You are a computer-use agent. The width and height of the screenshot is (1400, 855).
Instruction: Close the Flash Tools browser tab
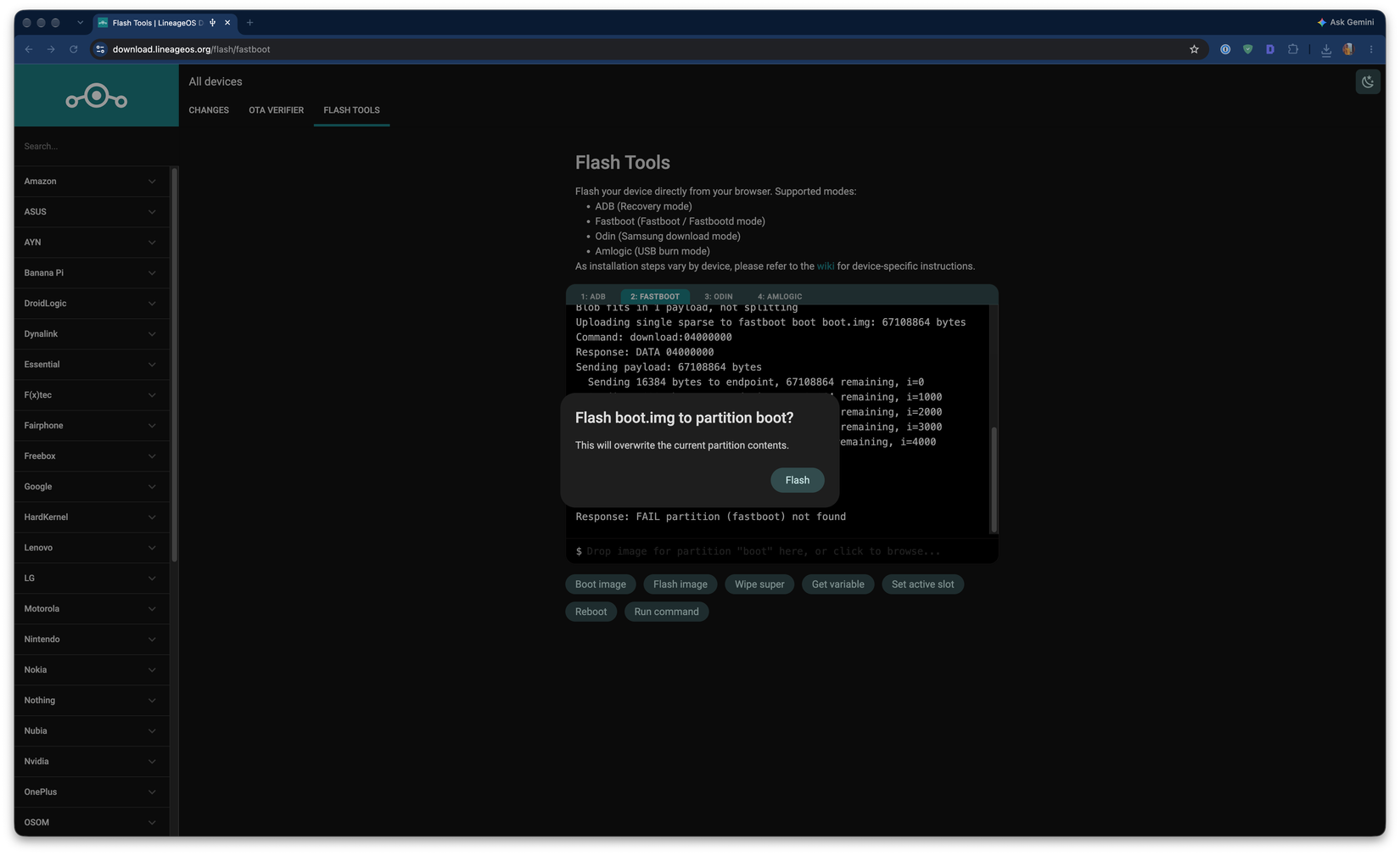227,23
